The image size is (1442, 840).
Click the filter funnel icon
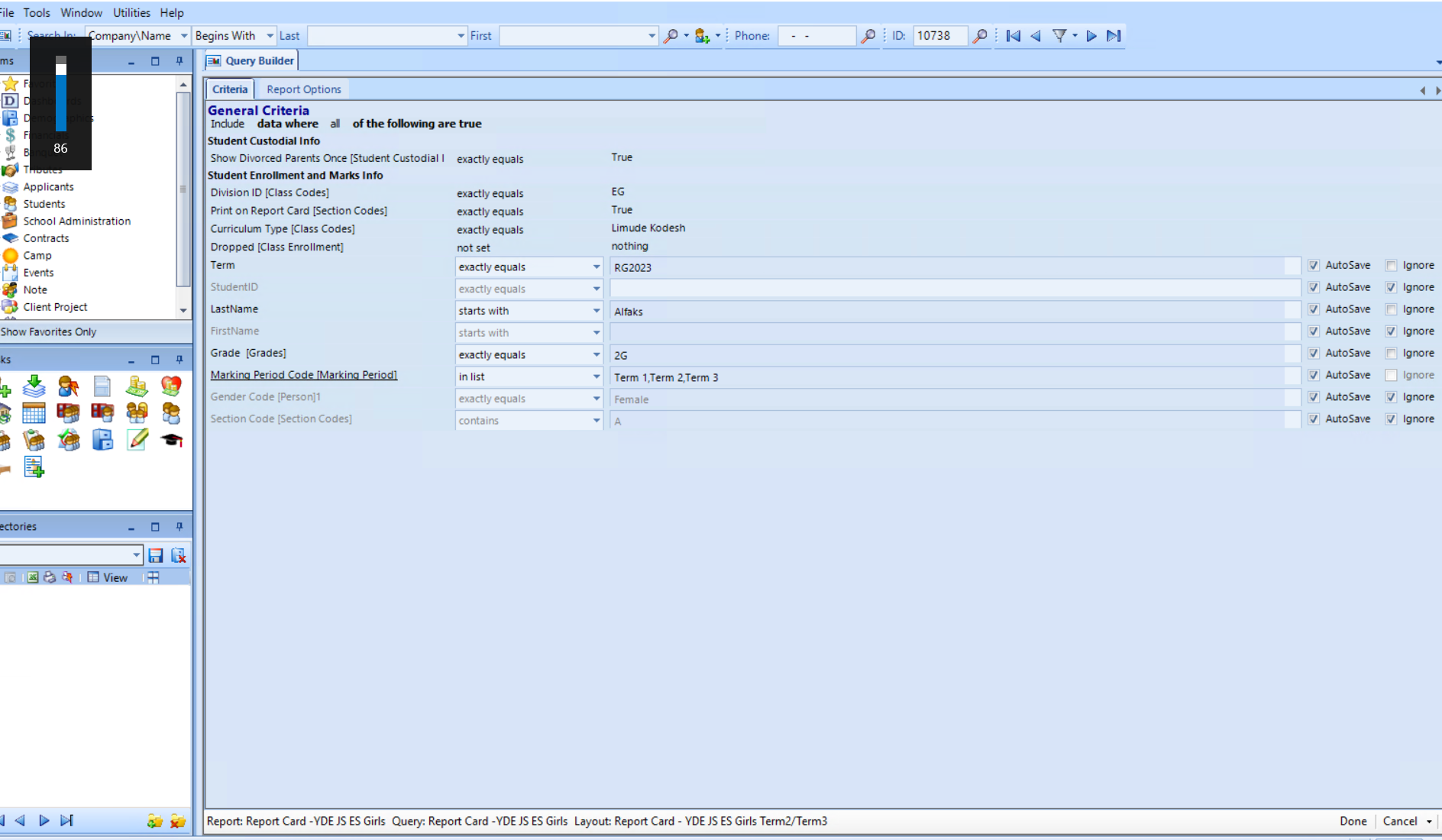(1059, 36)
